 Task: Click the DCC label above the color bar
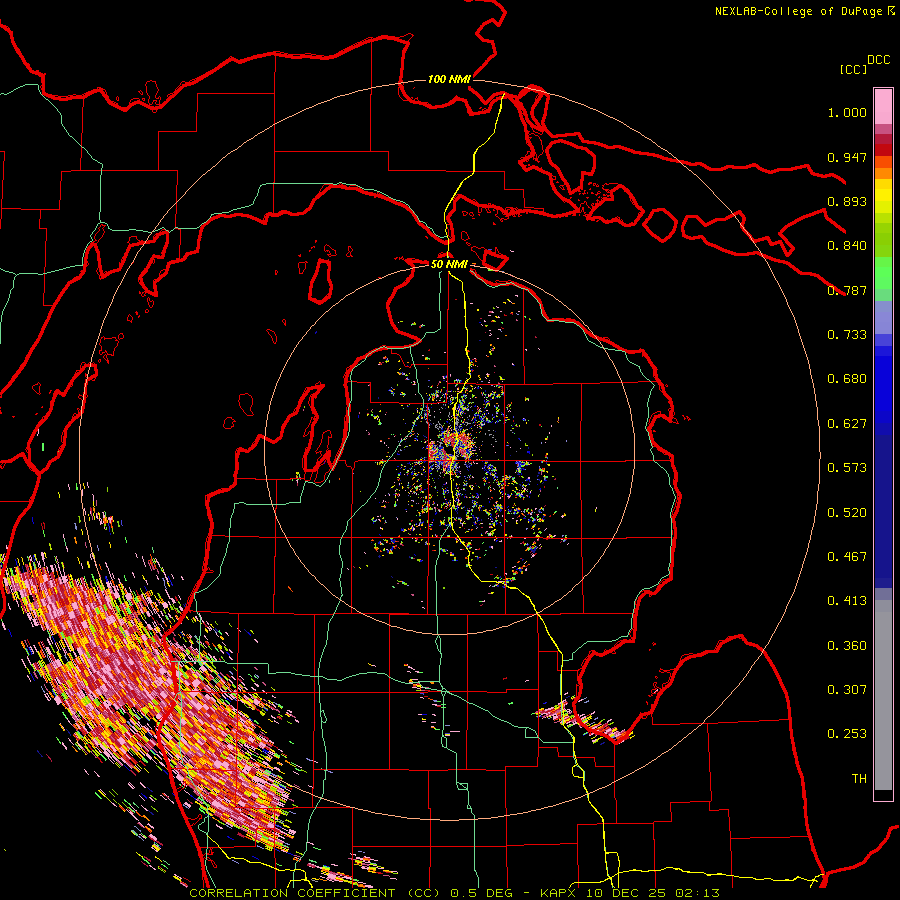point(879,60)
